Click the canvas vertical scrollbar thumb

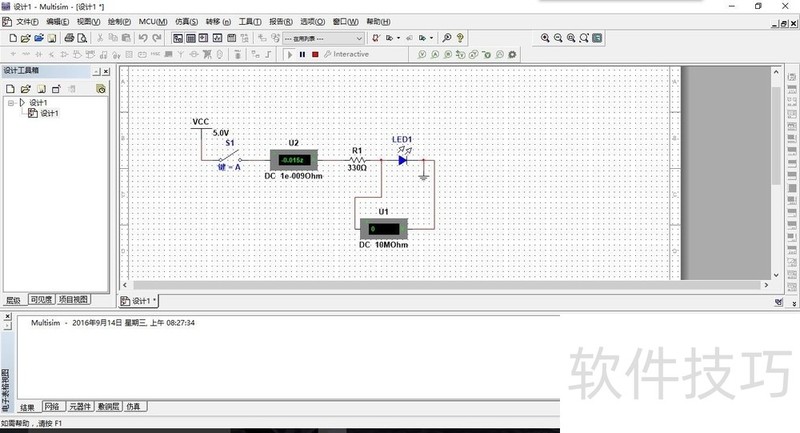click(776, 136)
